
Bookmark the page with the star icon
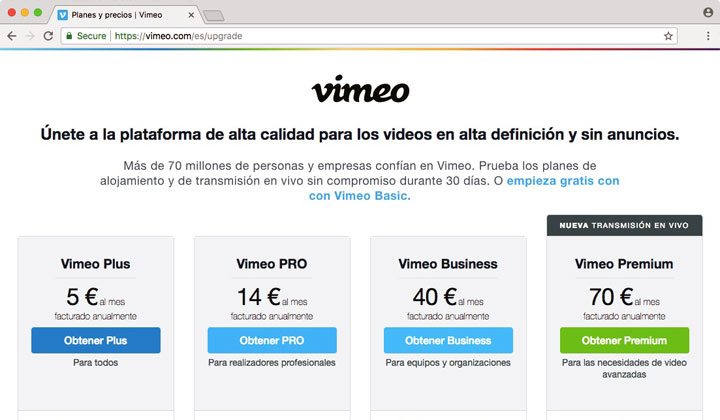click(668, 36)
